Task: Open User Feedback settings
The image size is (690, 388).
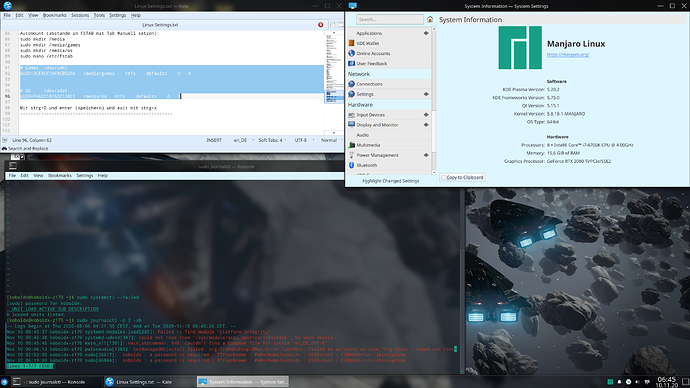Action: [389, 63]
